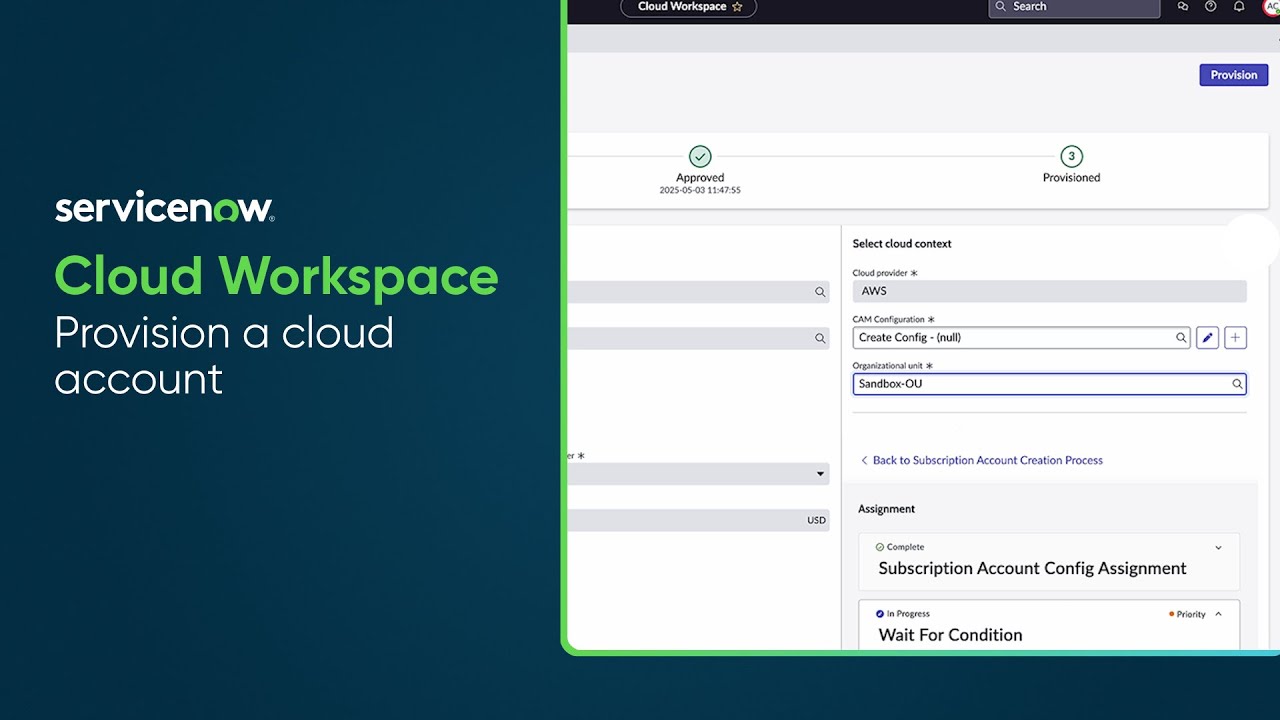
Task: Click the Approved step checkmark
Action: click(x=700, y=156)
